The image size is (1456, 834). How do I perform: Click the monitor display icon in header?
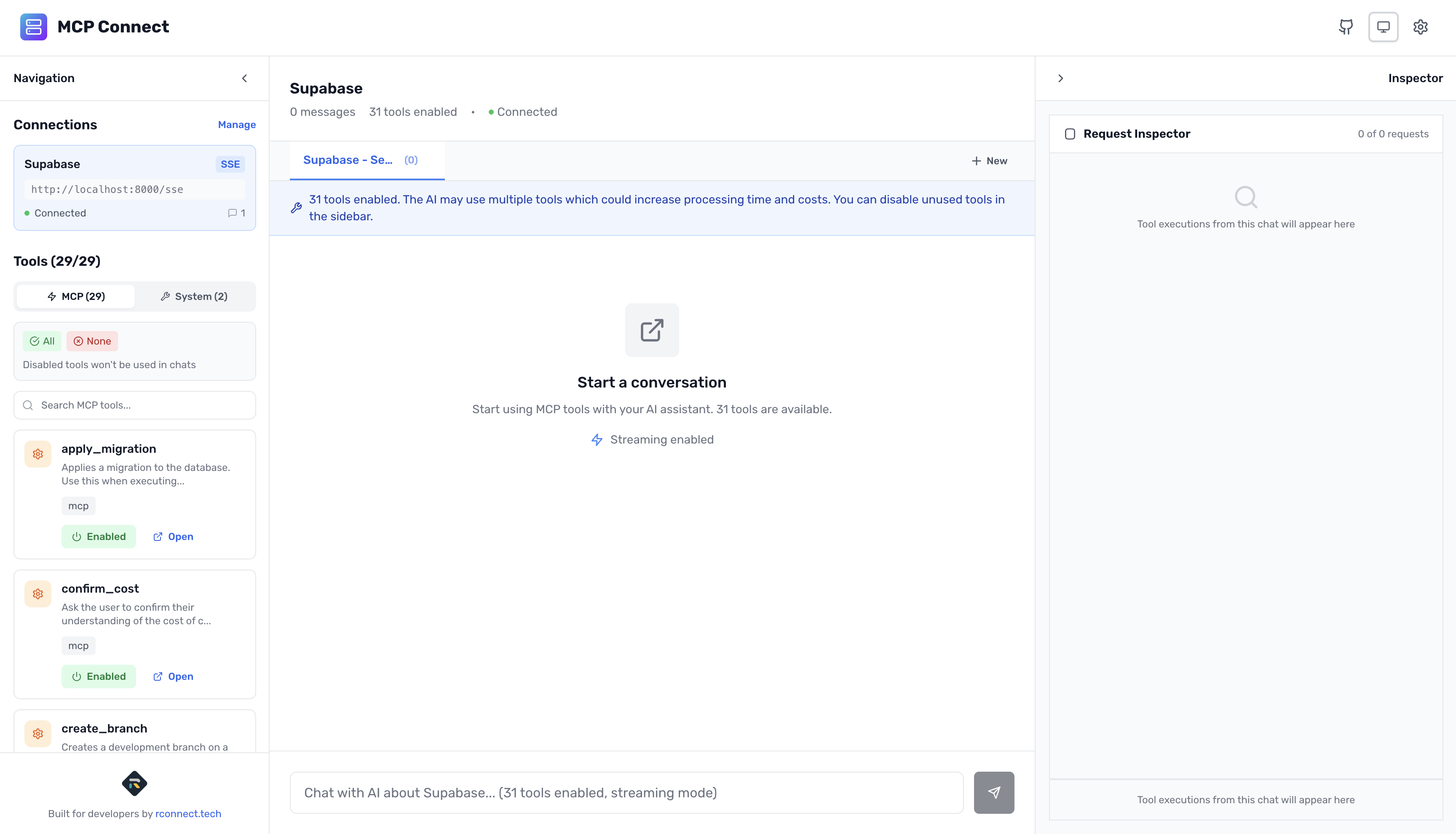click(1383, 27)
